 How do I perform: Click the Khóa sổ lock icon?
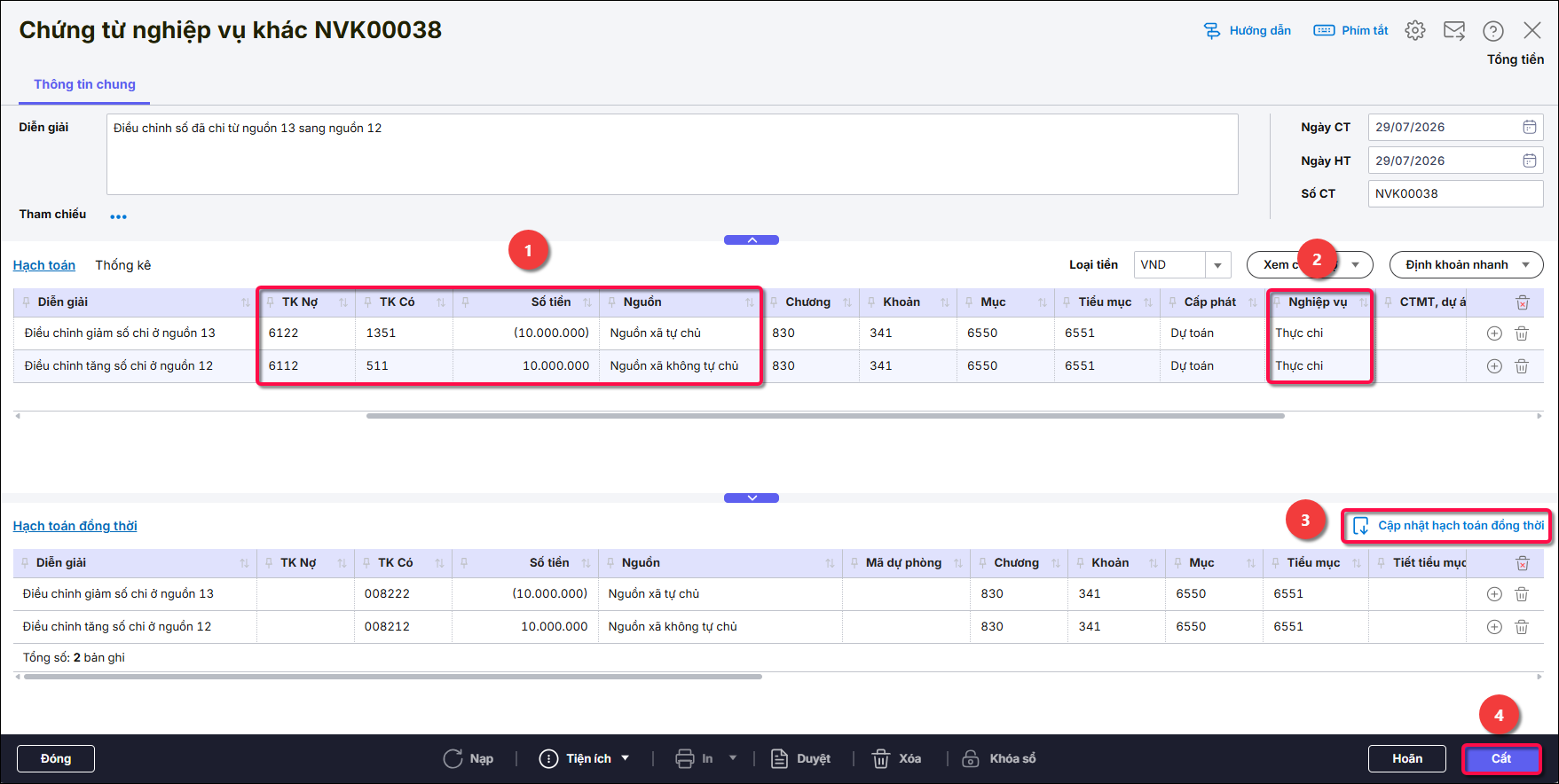point(971,759)
